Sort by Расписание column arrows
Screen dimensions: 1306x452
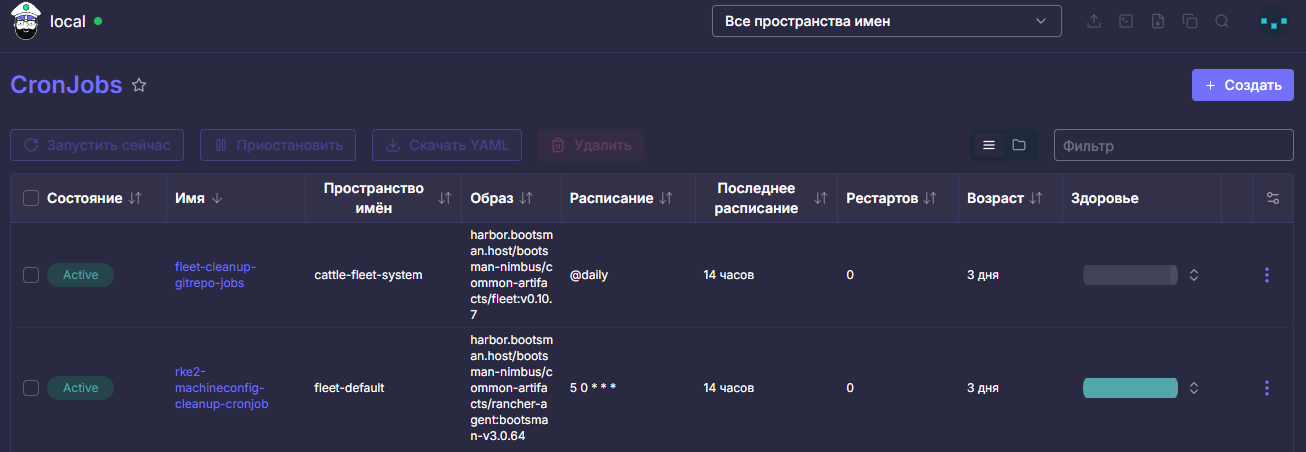(665, 199)
